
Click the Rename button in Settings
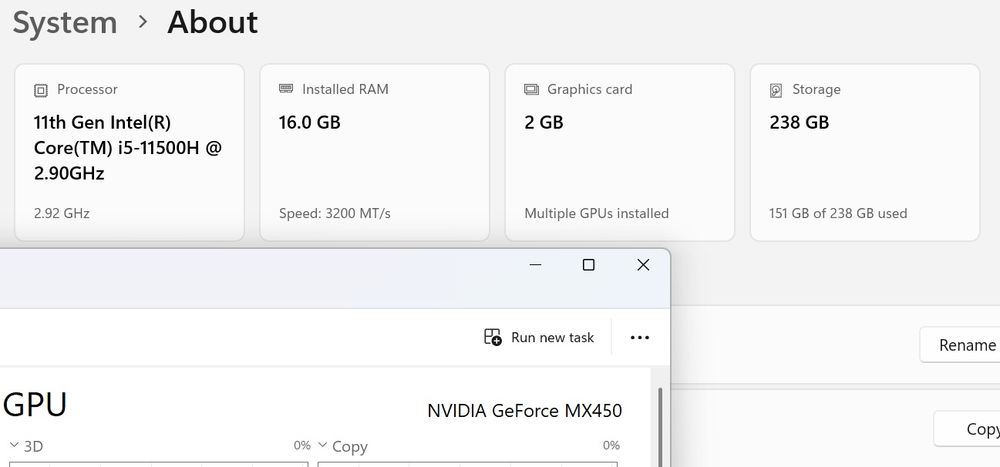(960, 345)
